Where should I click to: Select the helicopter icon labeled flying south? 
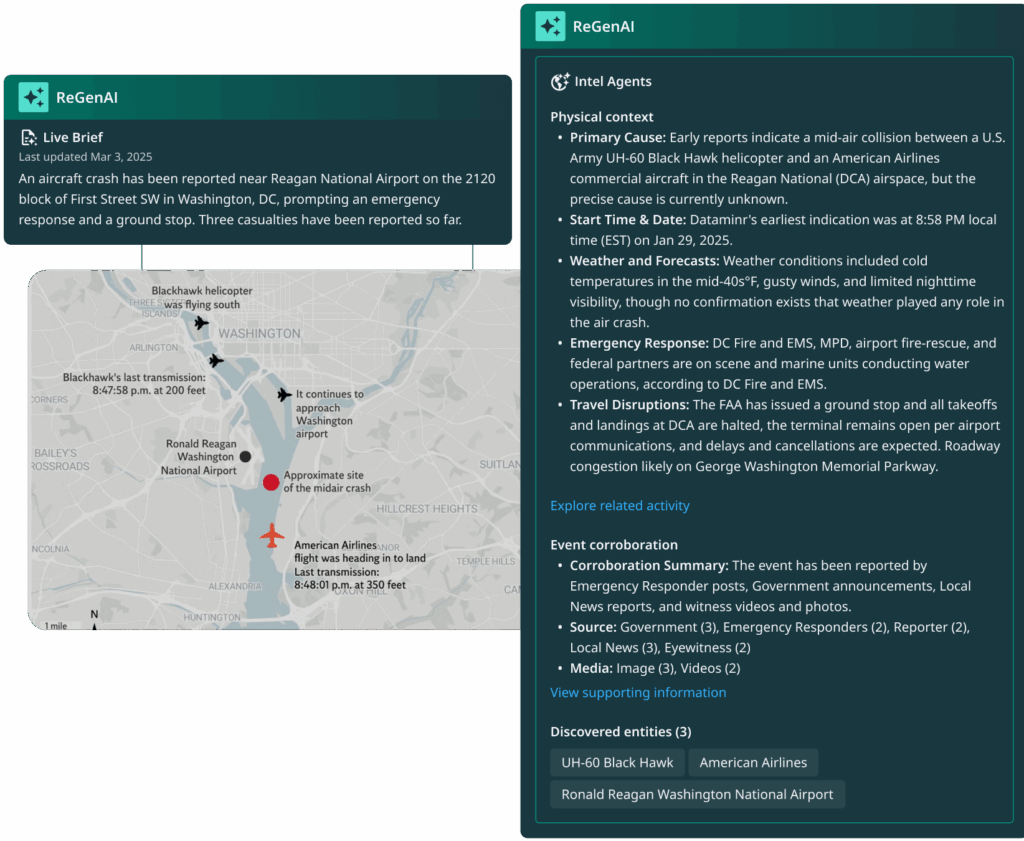pos(201,323)
